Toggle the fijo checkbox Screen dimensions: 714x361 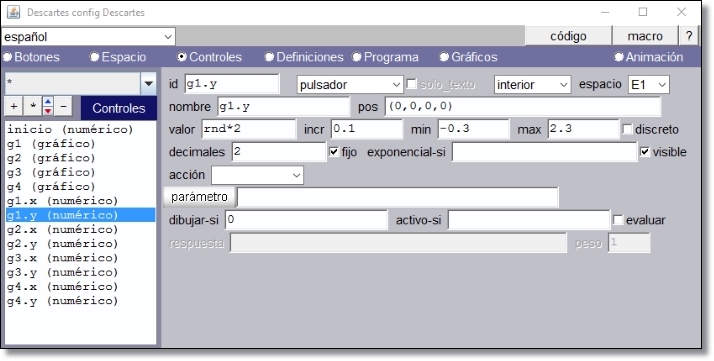pos(334,152)
